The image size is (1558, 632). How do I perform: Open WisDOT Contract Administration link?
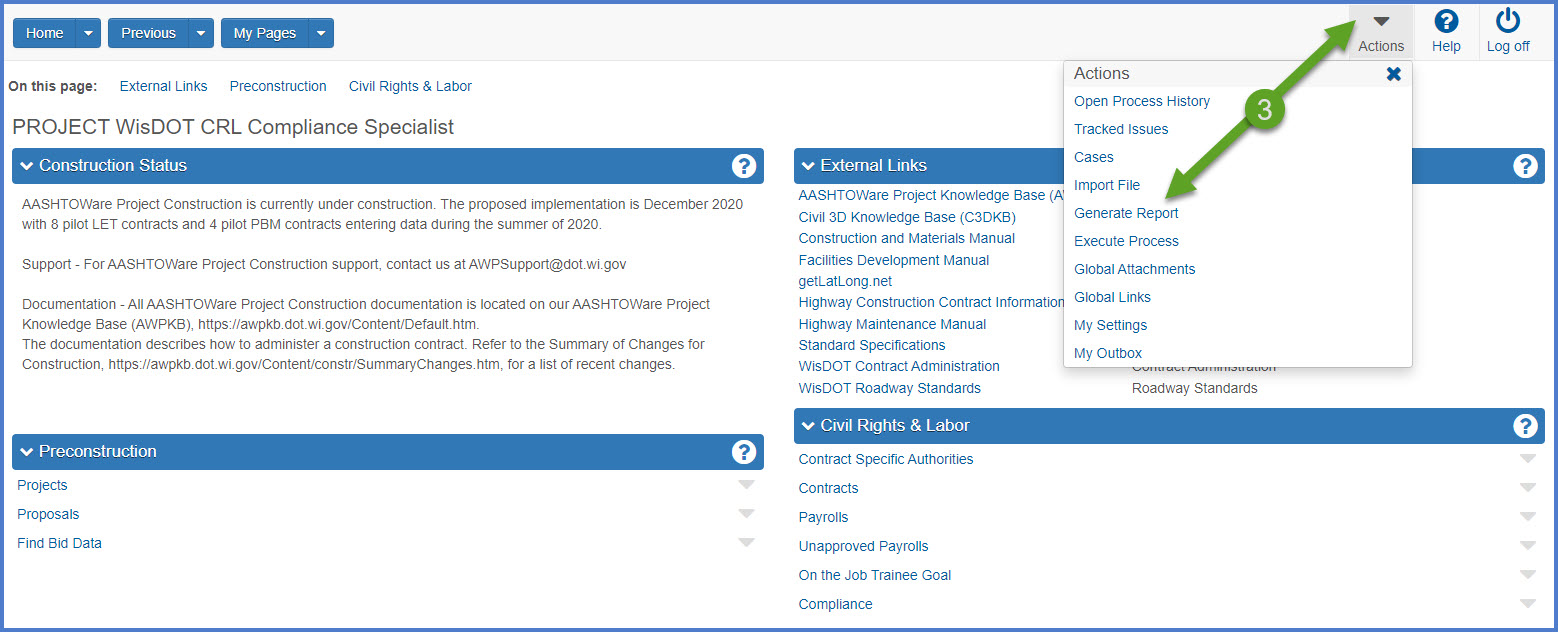[899, 366]
